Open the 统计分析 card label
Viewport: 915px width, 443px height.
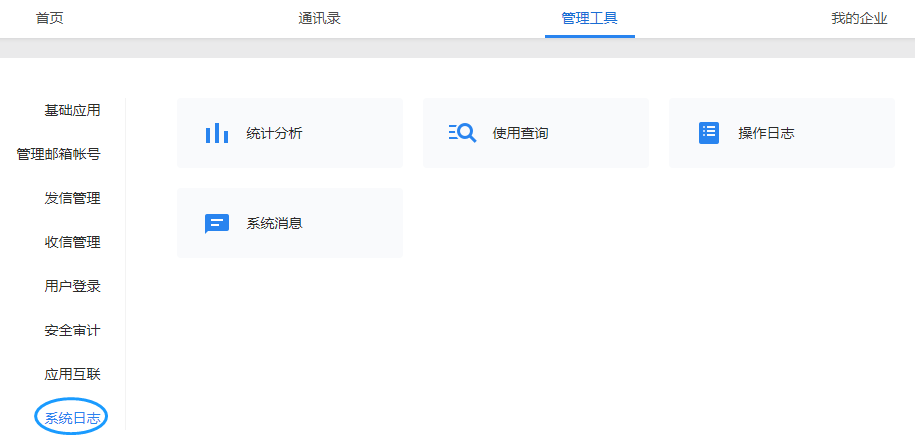point(274,134)
